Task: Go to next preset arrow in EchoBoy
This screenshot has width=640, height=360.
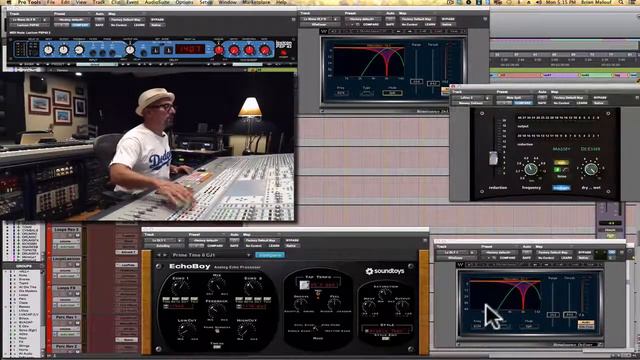Action: click(x=165, y=255)
